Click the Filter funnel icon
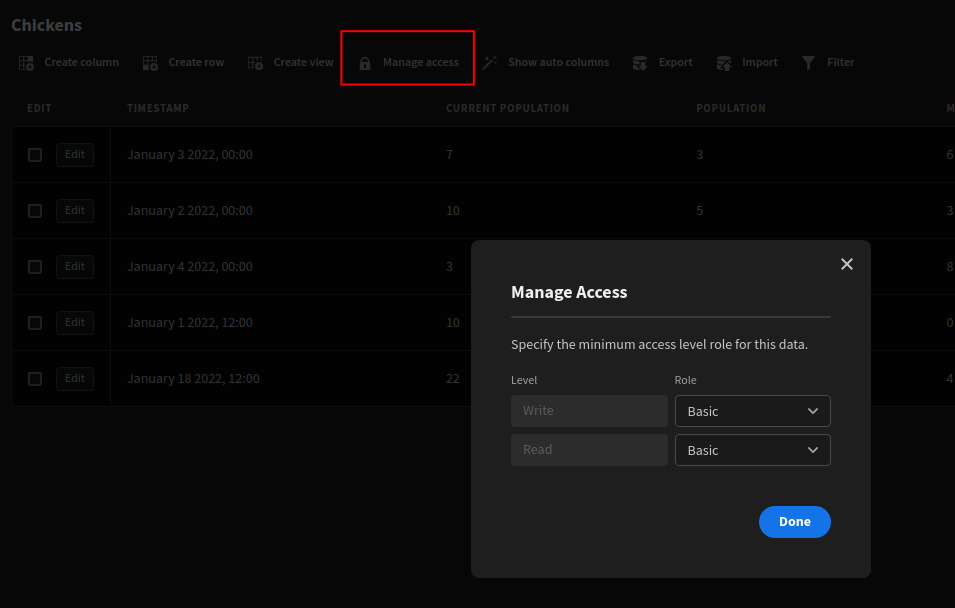Screen dimensions: 955x608 click(x=808, y=63)
